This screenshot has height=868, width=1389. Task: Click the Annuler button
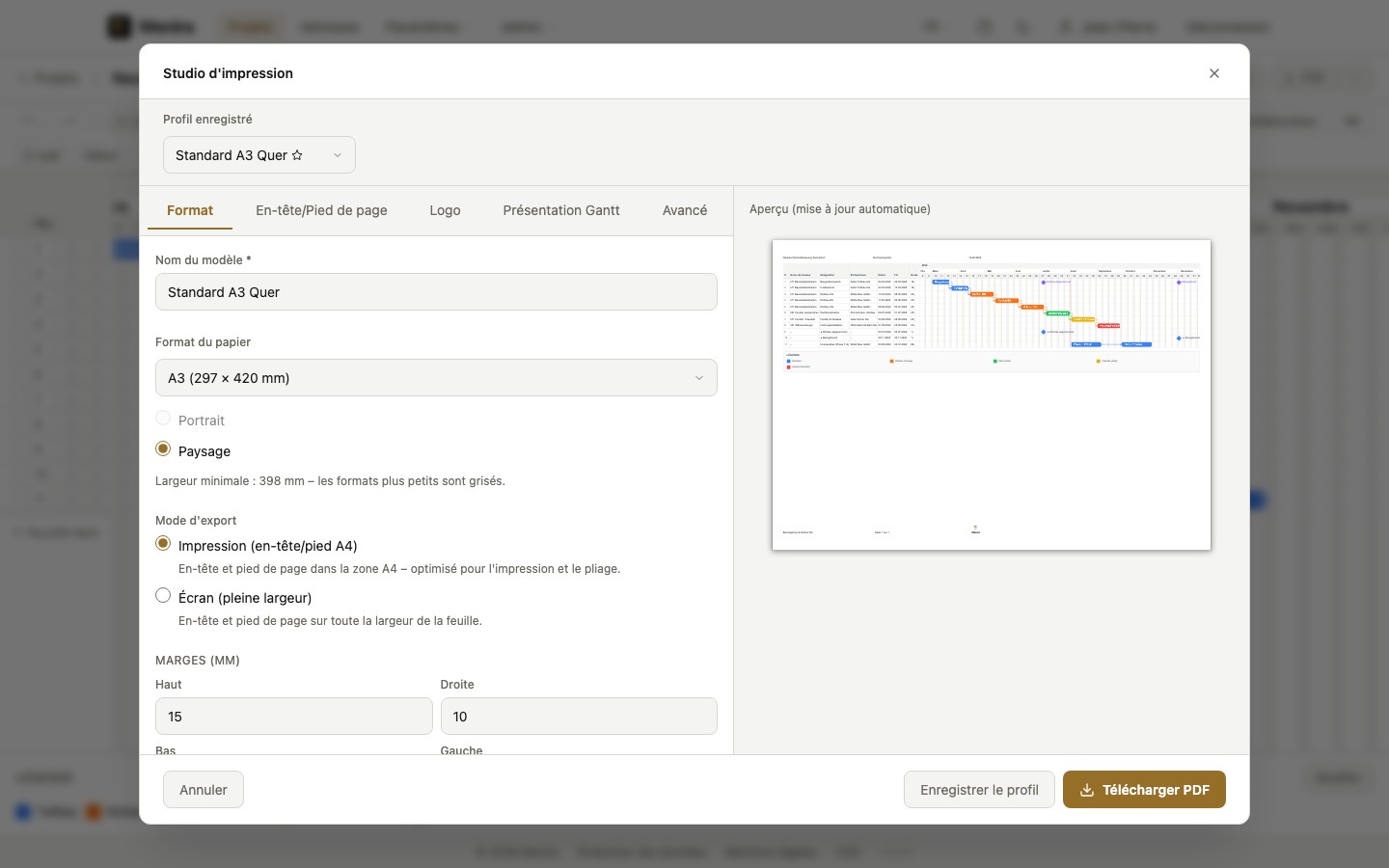[x=204, y=790]
